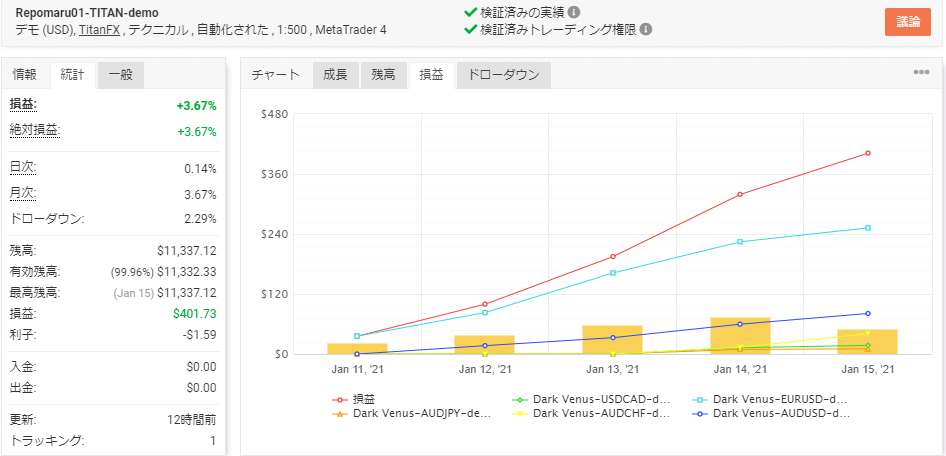
Task: Open the three-dot chart options menu
Action: point(921,73)
